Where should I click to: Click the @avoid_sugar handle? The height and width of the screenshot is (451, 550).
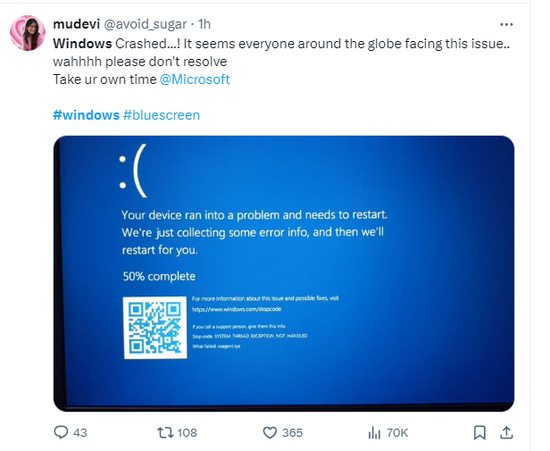click(145, 24)
